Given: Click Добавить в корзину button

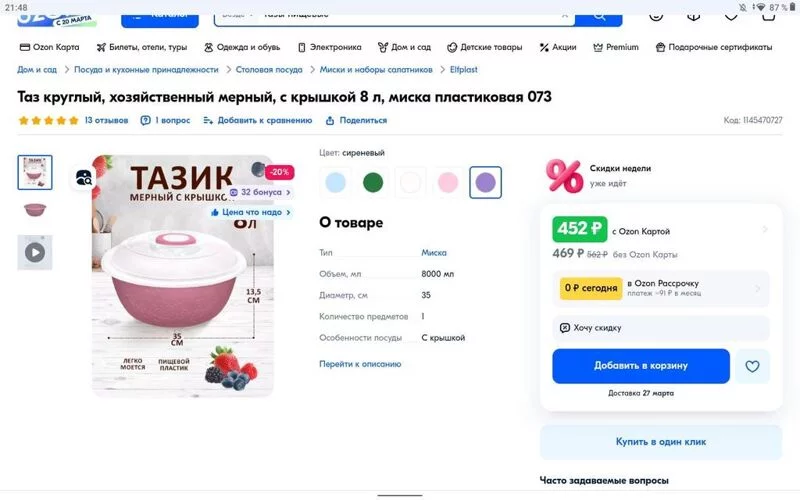Looking at the screenshot, I should 641,366.
